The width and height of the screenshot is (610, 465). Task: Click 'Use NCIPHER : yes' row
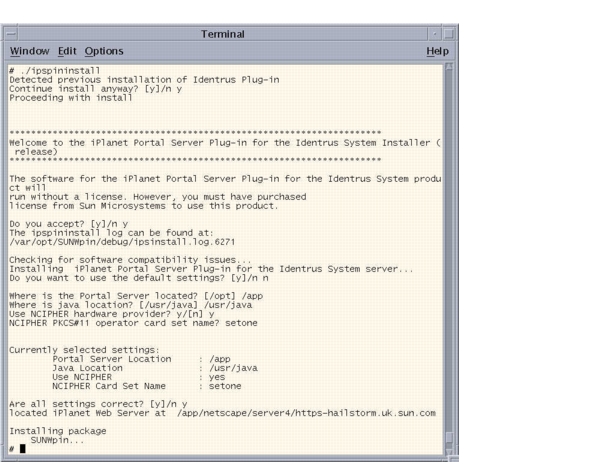point(139,377)
